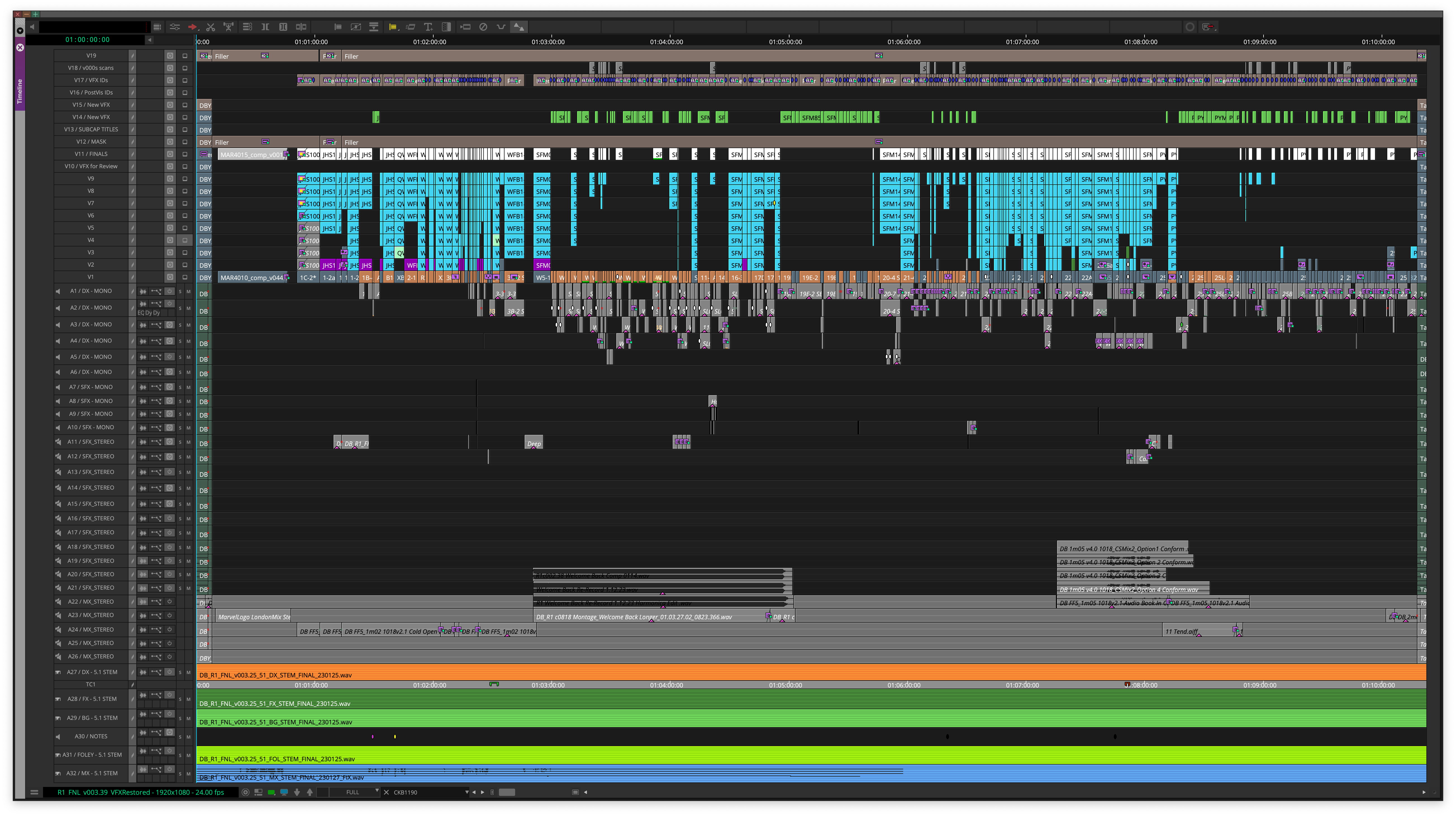Screen dimensions: 1456x816
Task: Solo track A11 / SFX_STEREO
Action: 181,442
